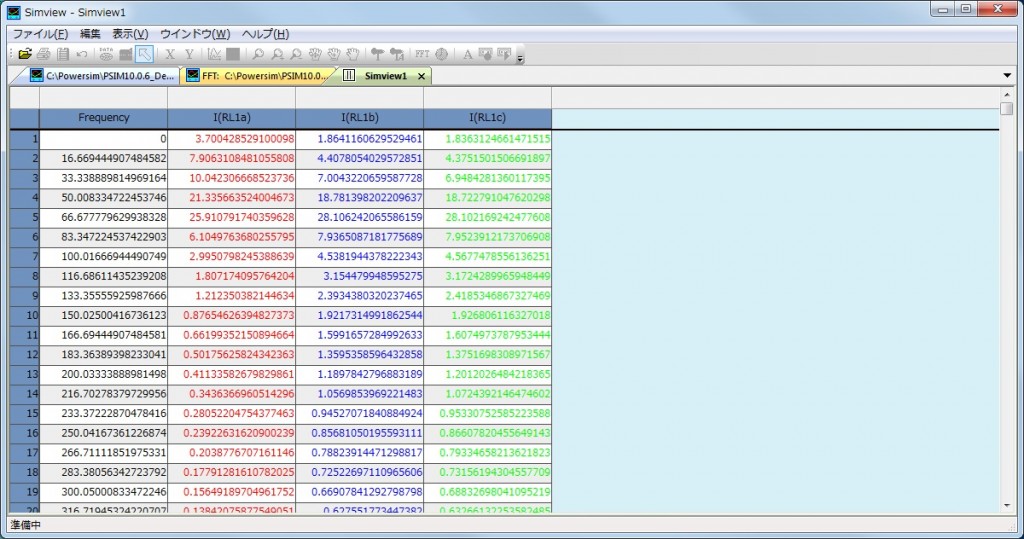Click cell 16.669444907484582

(x=103, y=158)
